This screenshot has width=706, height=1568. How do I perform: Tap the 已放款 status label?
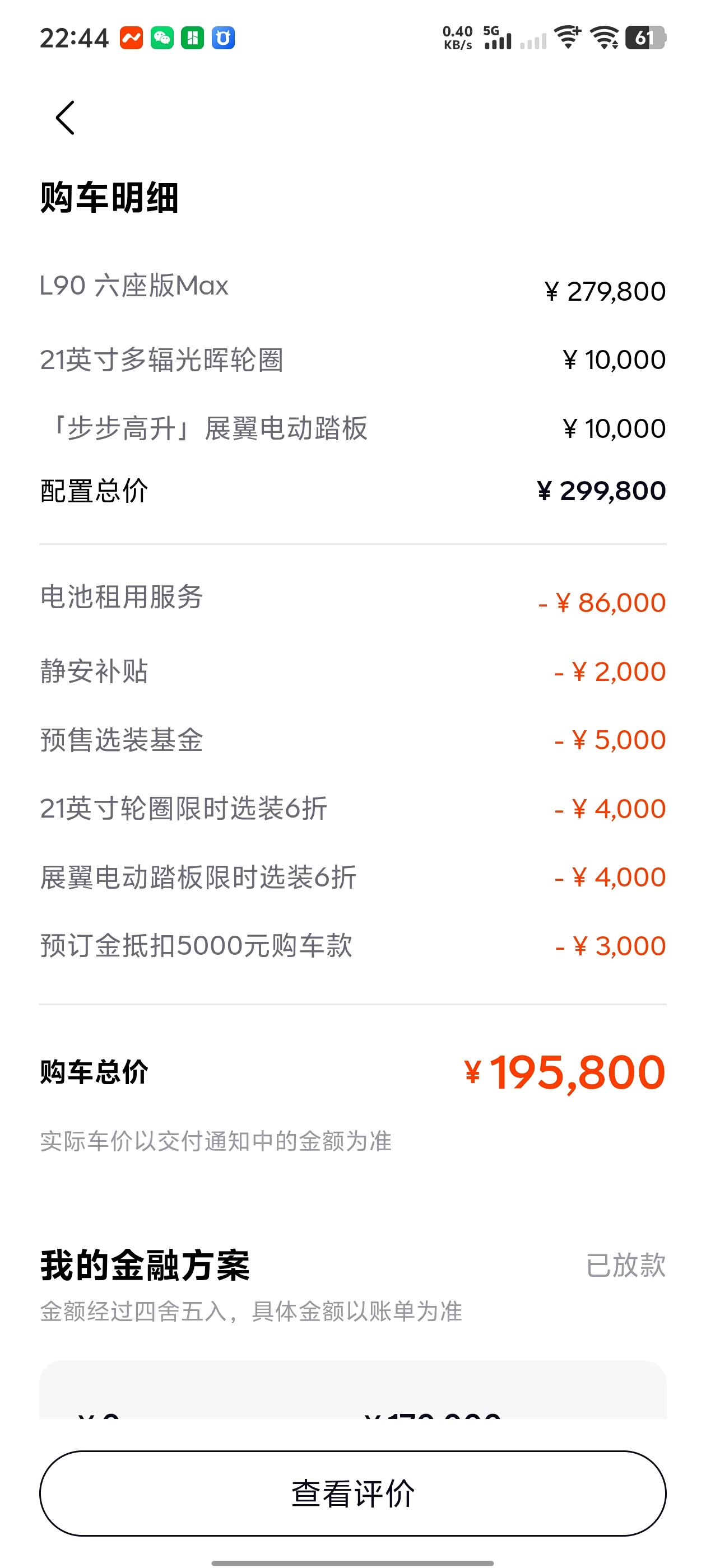click(x=625, y=1266)
